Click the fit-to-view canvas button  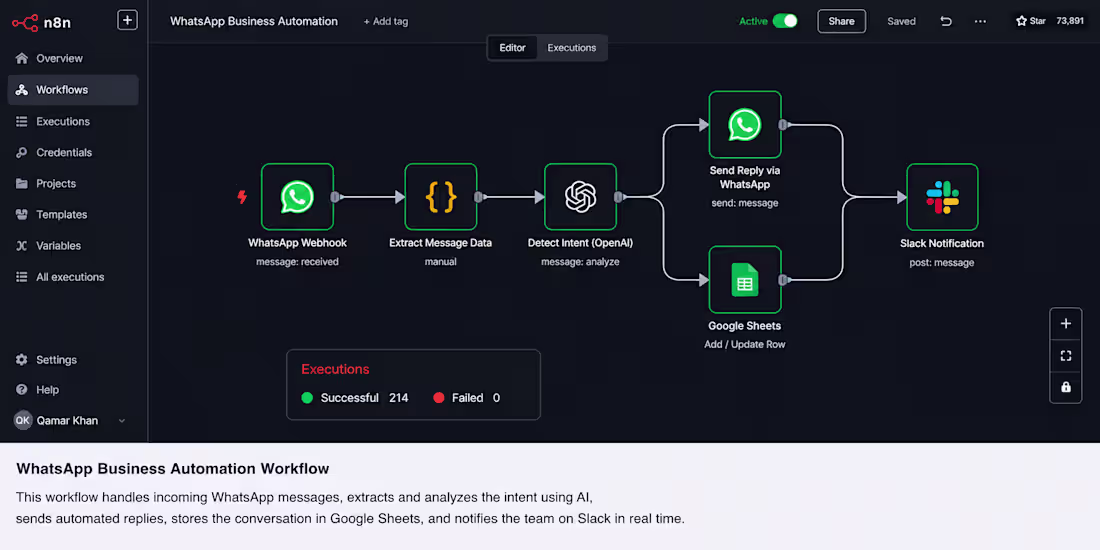pyautogui.click(x=1066, y=356)
